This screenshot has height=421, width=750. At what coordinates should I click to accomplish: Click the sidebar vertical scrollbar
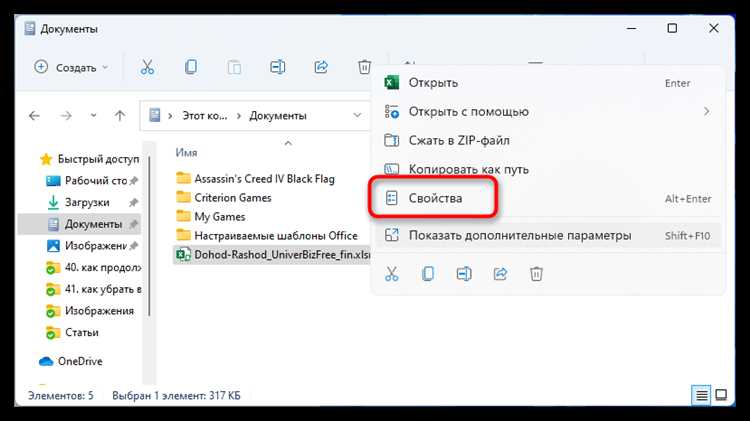pyautogui.click(x=150, y=237)
